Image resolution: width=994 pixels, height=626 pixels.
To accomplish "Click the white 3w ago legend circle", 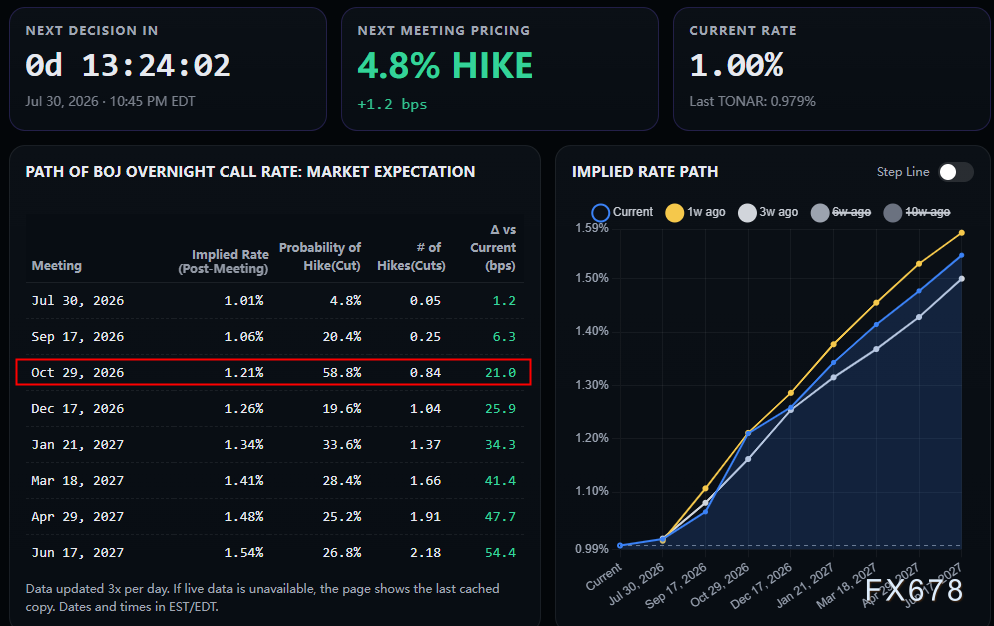I will [x=747, y=212].
